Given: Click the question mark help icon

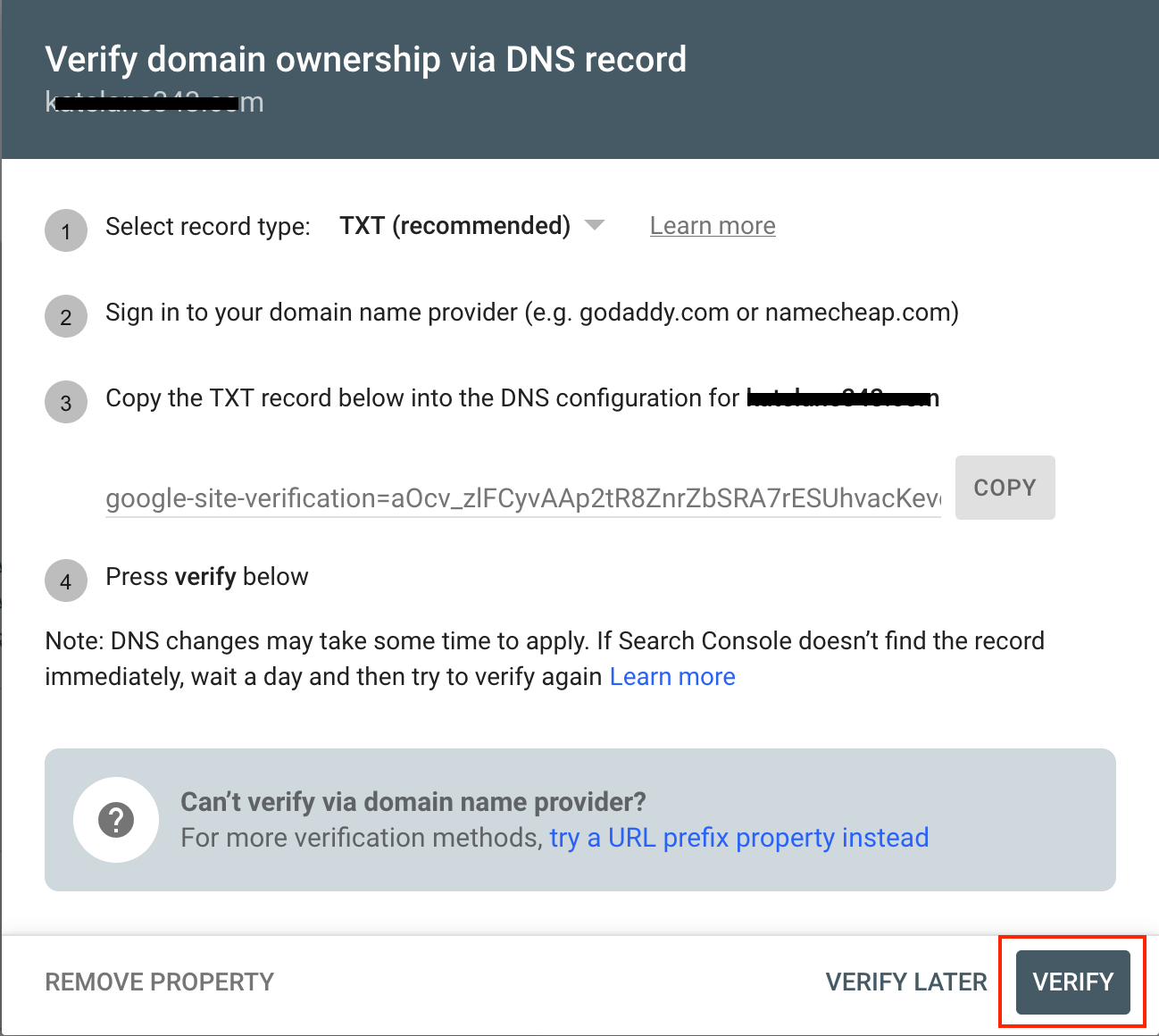Looking at the screenshot, I should tap(116, 820).
